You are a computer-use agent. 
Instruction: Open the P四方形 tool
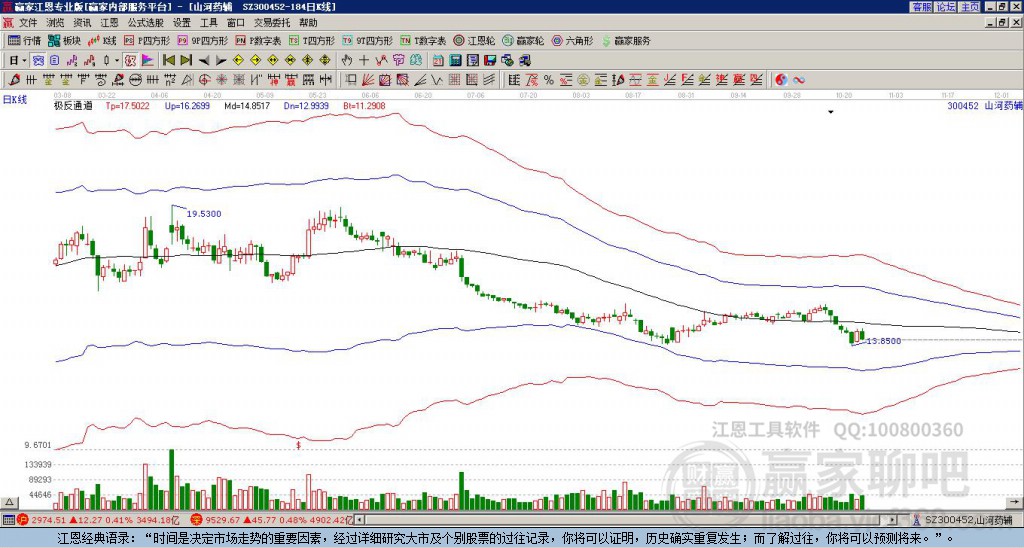point(147,40)
